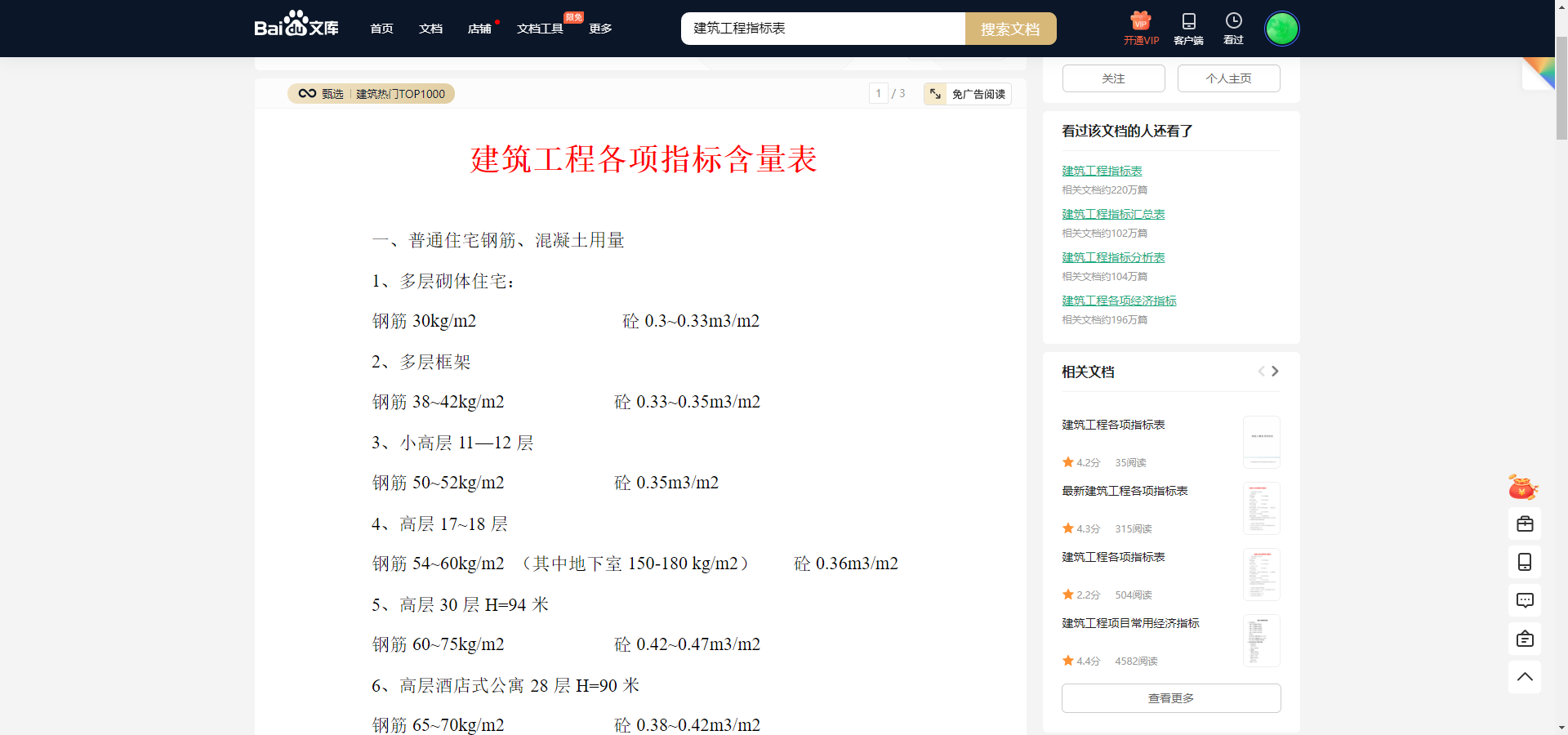Open the 开通VIP gift icon
1568x735 pixels.
(x=1141, y=20)
